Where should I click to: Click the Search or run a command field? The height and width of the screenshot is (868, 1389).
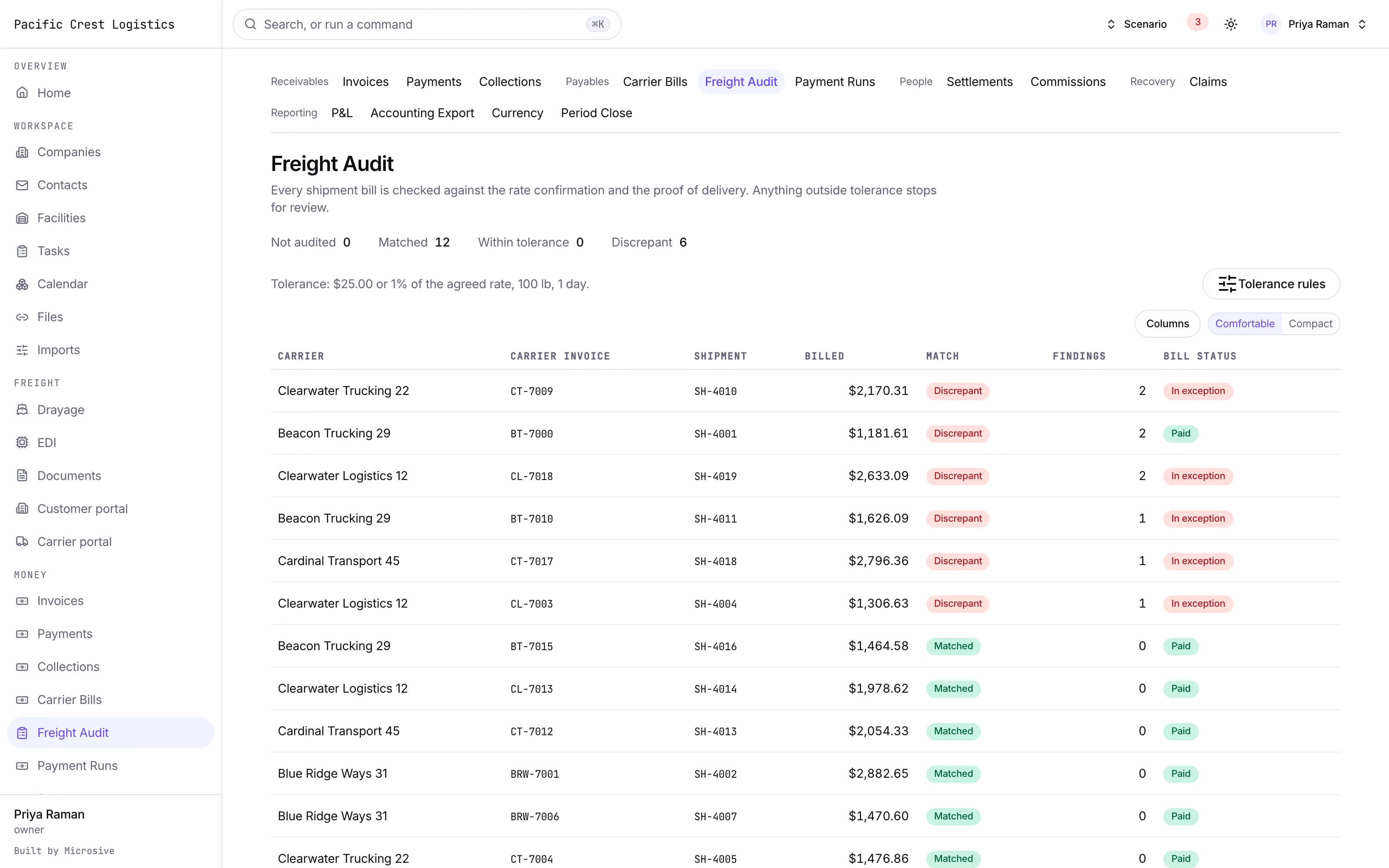coord(426,24)
